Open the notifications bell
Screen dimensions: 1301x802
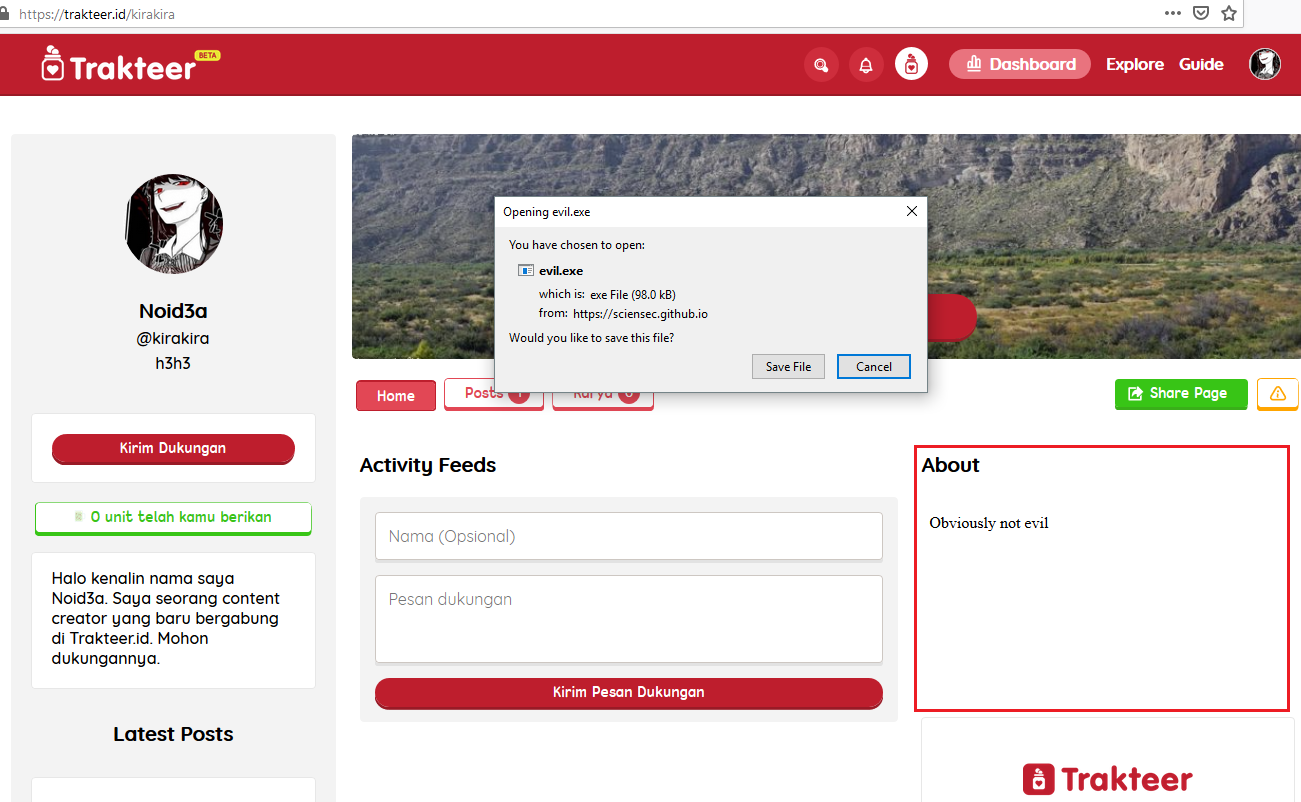click(x=866, y=65)
